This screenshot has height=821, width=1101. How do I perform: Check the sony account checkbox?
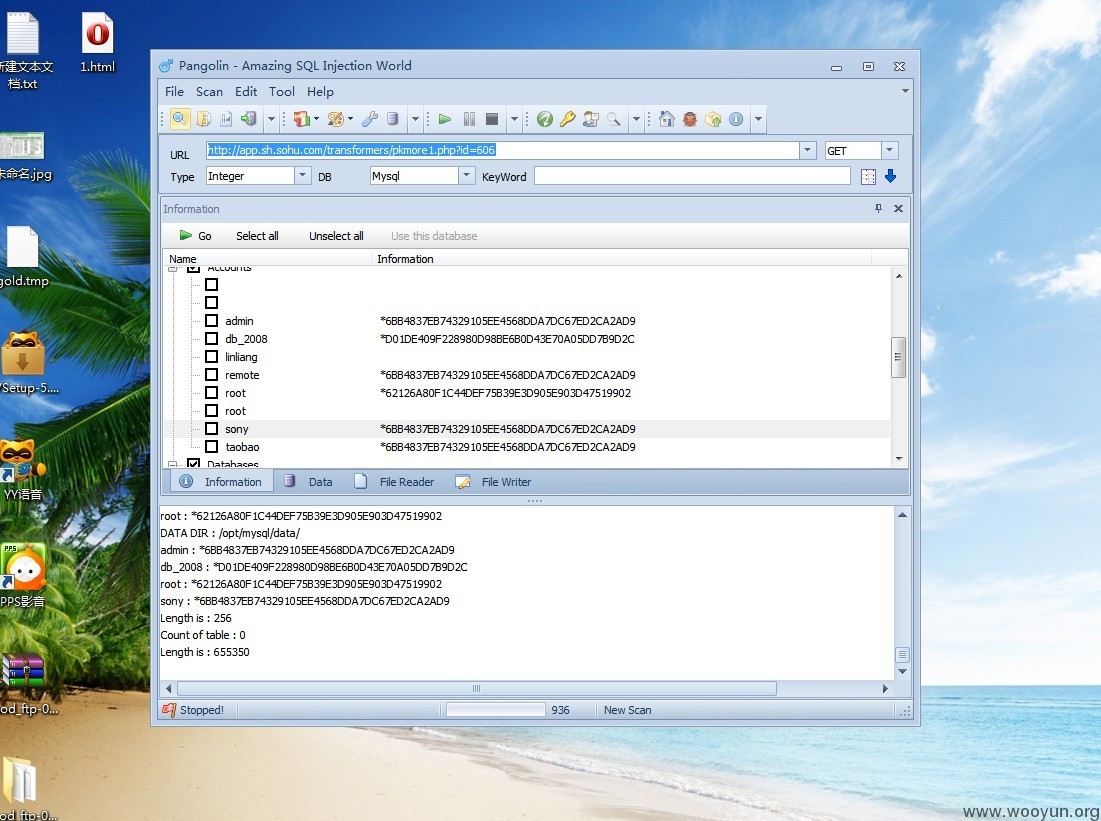(211, 428)
